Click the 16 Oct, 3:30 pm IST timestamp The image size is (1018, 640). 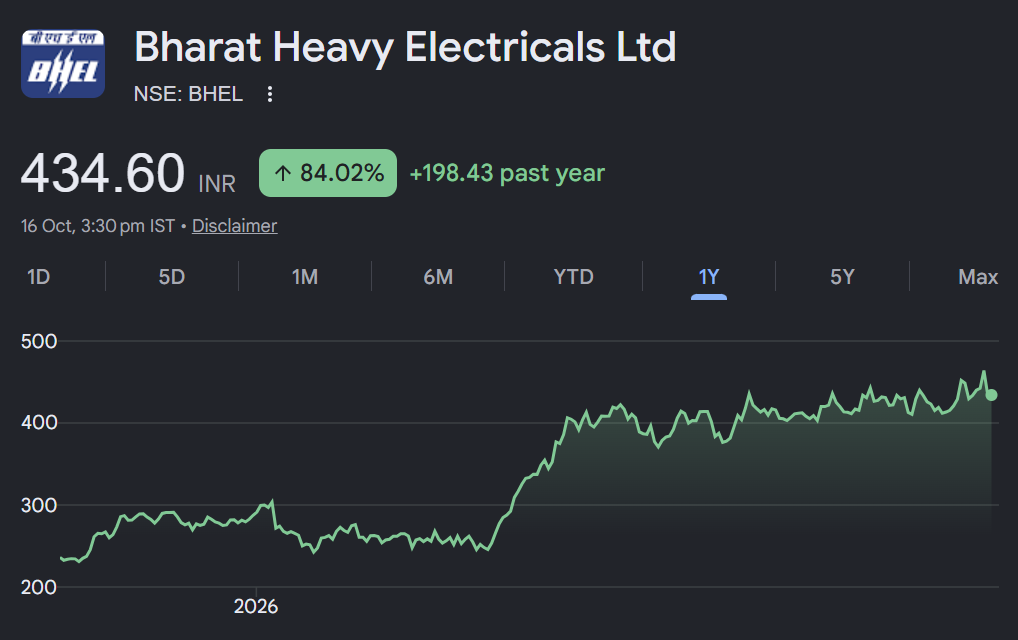(98, 226)
